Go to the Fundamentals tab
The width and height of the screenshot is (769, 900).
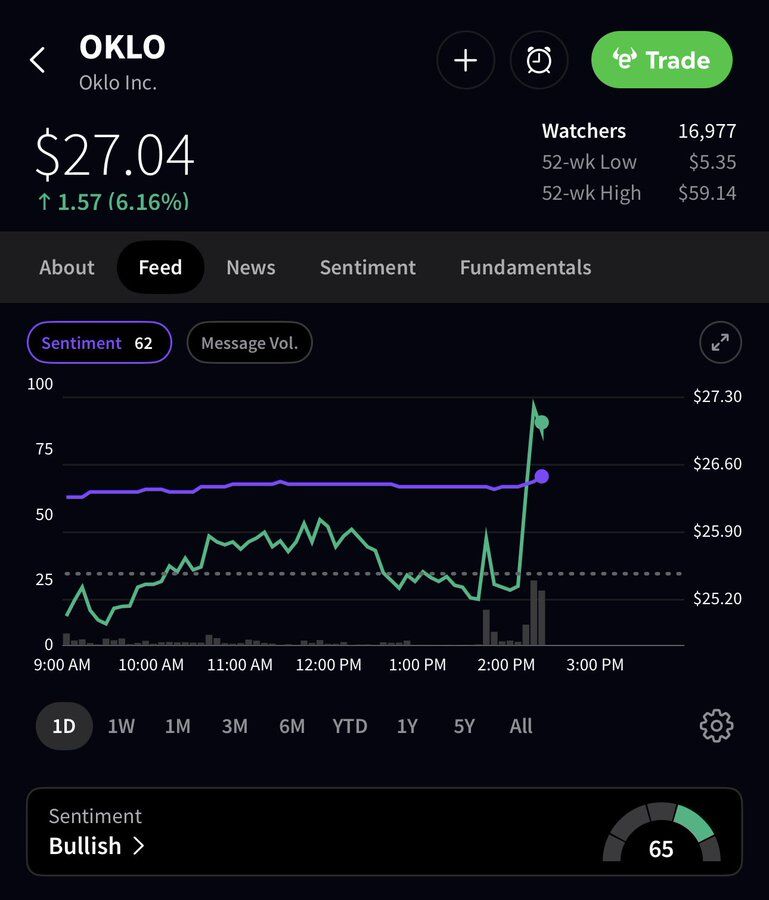(x=525, y=267)
